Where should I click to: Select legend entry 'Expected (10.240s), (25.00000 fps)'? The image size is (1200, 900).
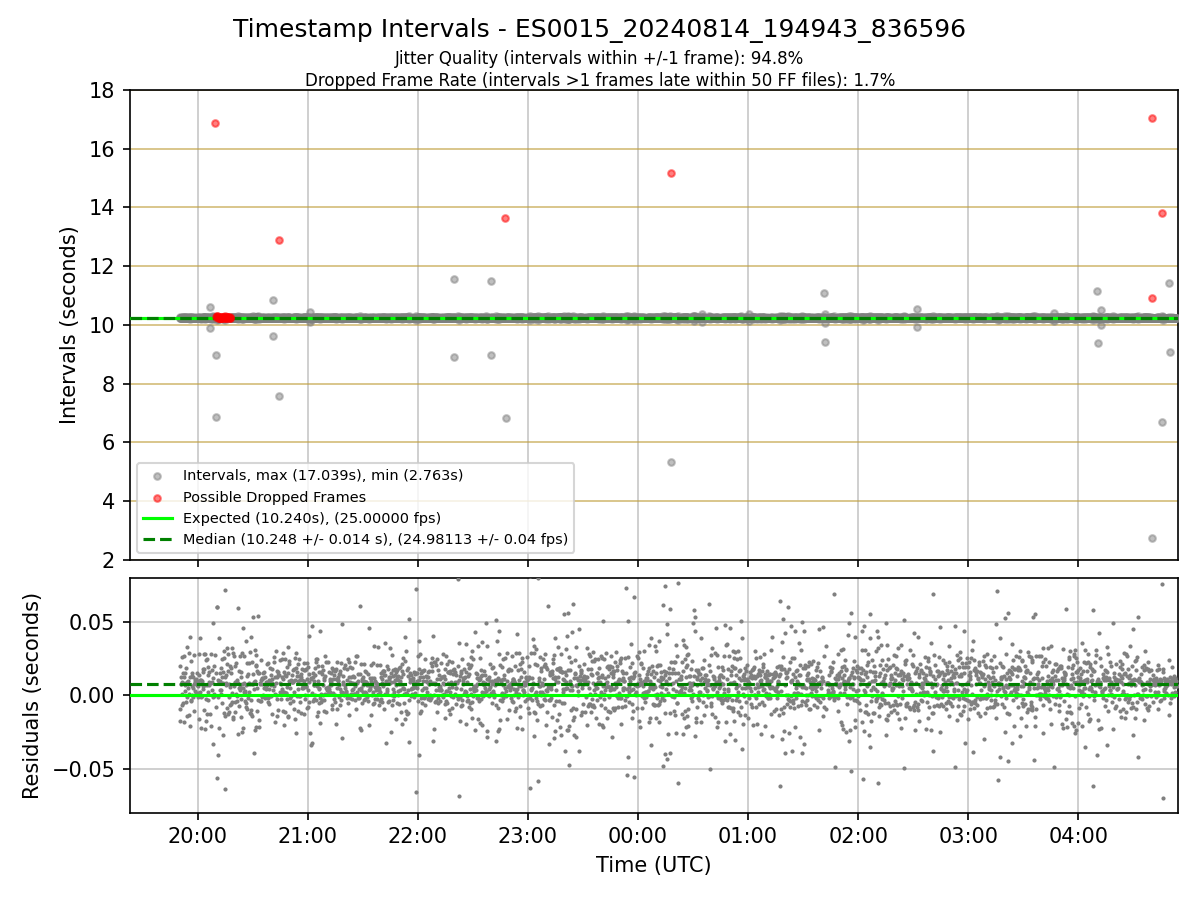click(x=311, y=518)
